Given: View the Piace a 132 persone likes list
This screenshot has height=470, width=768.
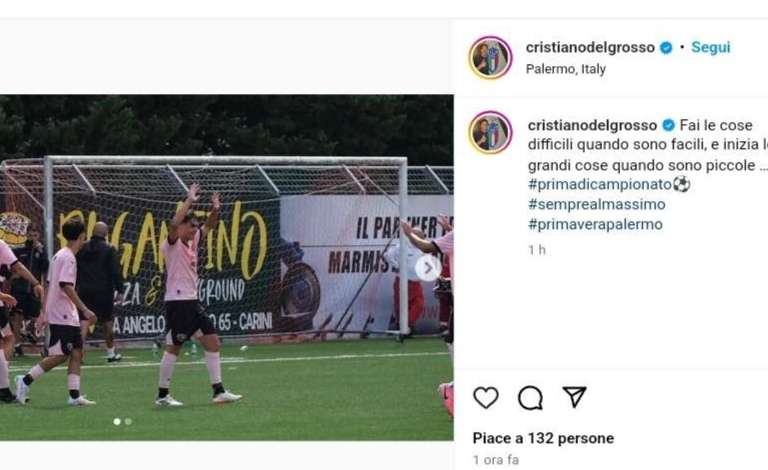Looking at the screenshot, I should coord(543,438).
